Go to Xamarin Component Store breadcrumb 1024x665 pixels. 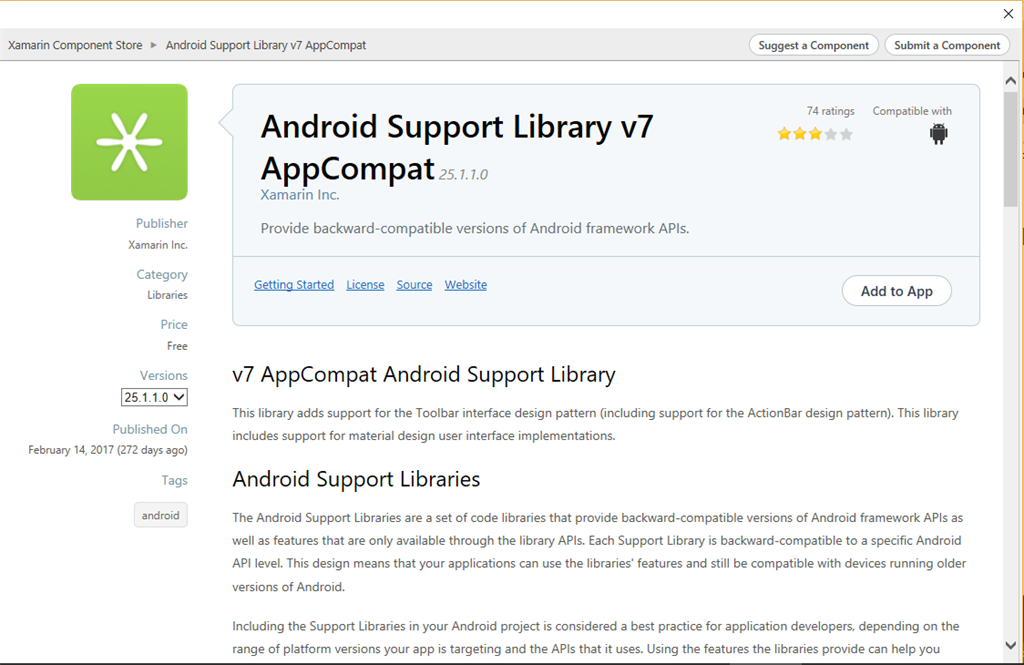(x=75, y=45)
